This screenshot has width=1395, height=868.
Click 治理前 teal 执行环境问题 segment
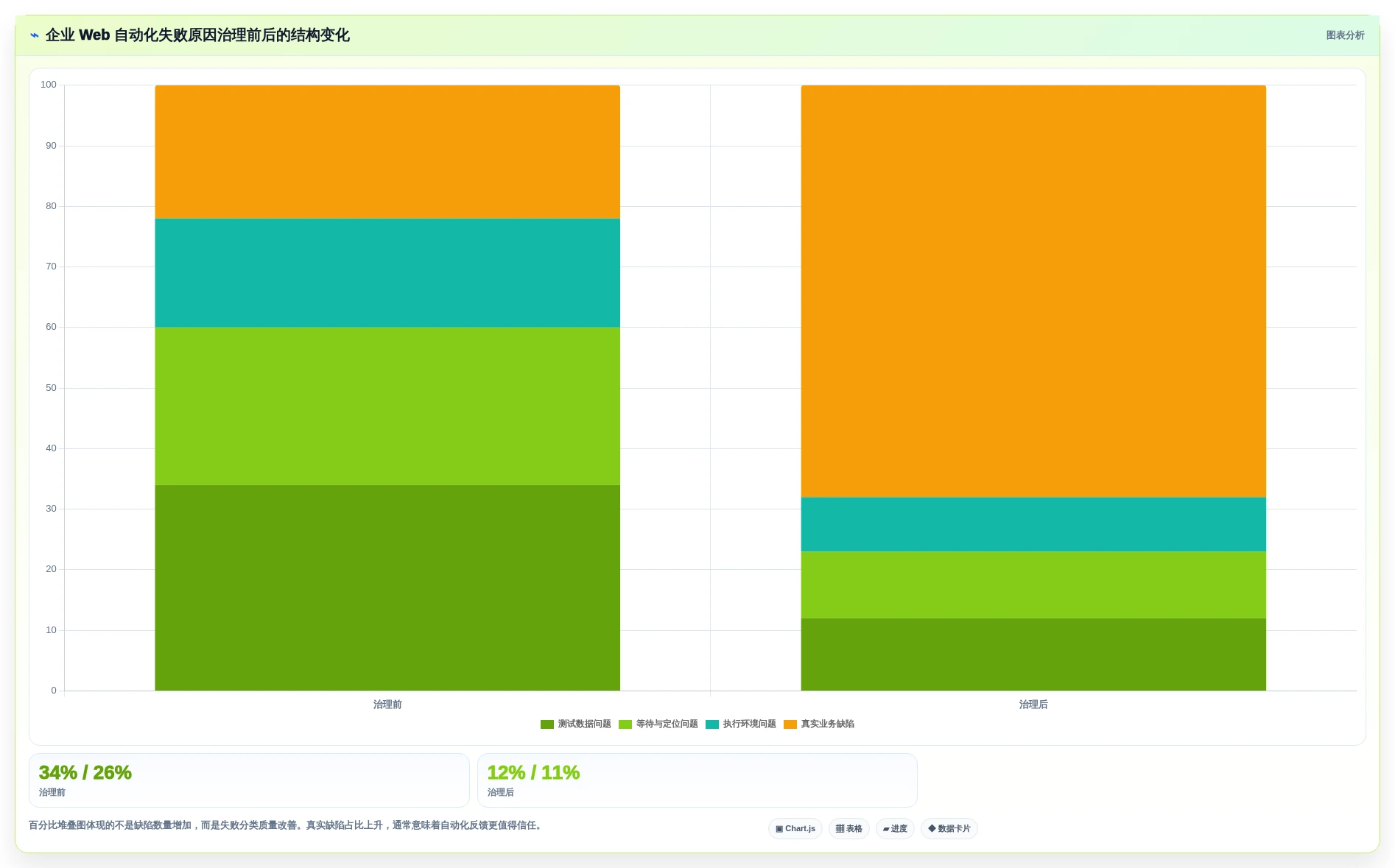pyautogui.click(x=387, y=273)
